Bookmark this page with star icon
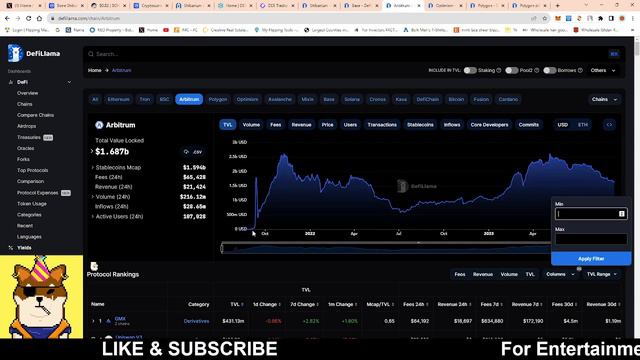This screenshot has height=360, width=640. [544, 18]
